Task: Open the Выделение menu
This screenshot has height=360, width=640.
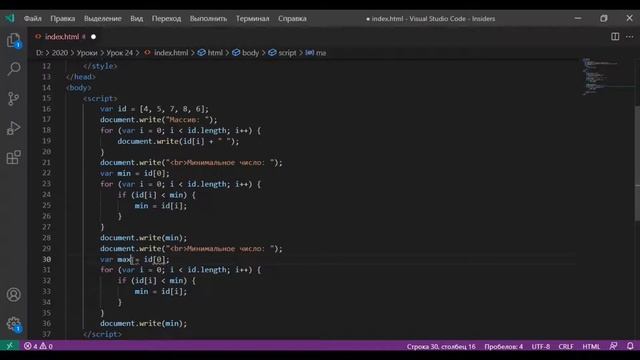Action: 102,19
